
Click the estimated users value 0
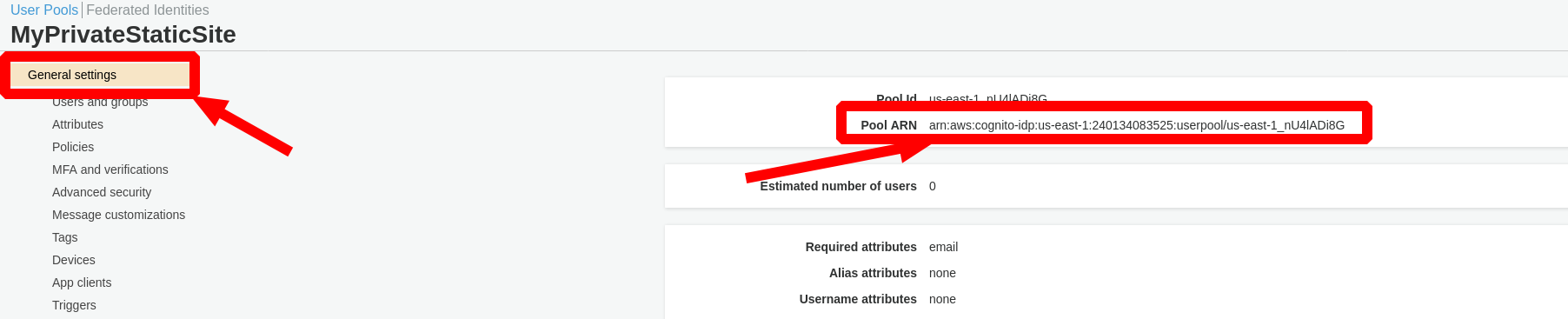[x=933, y=186]
